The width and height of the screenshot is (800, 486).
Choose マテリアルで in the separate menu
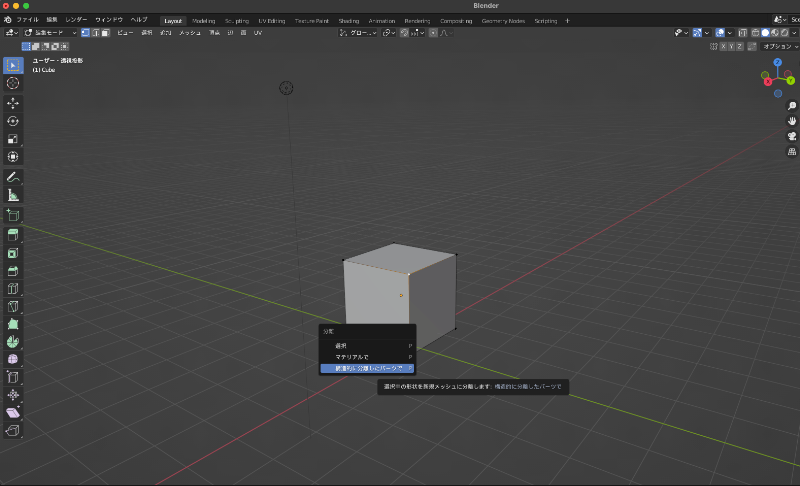click(x=367, y=357)
